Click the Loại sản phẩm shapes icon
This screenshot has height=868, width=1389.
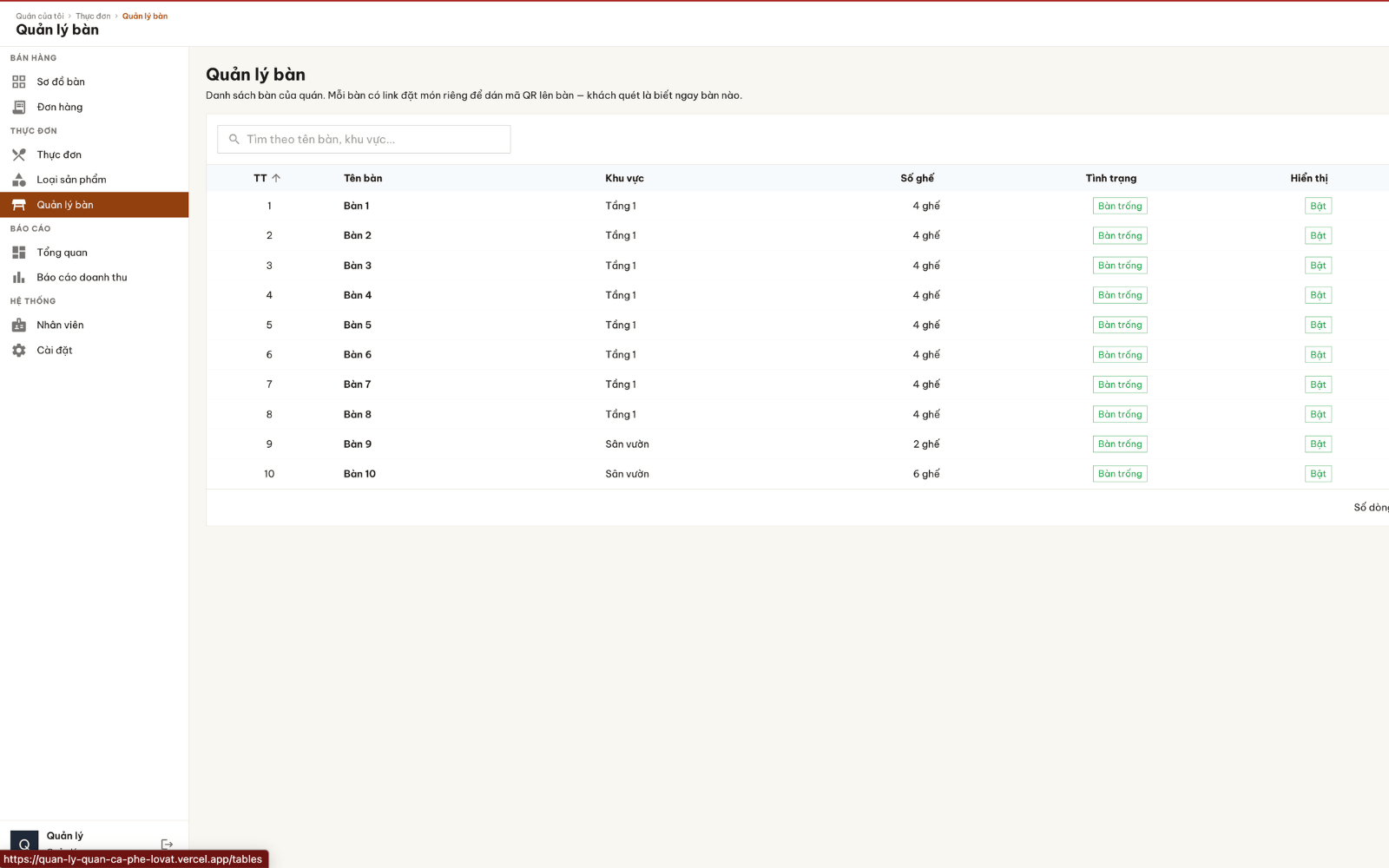click(x=19, y=180)
